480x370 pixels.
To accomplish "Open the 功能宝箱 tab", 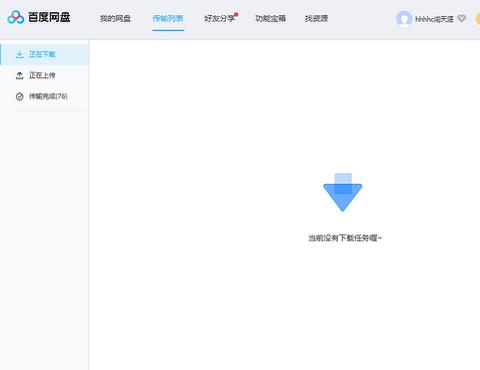I will point(270,18).
